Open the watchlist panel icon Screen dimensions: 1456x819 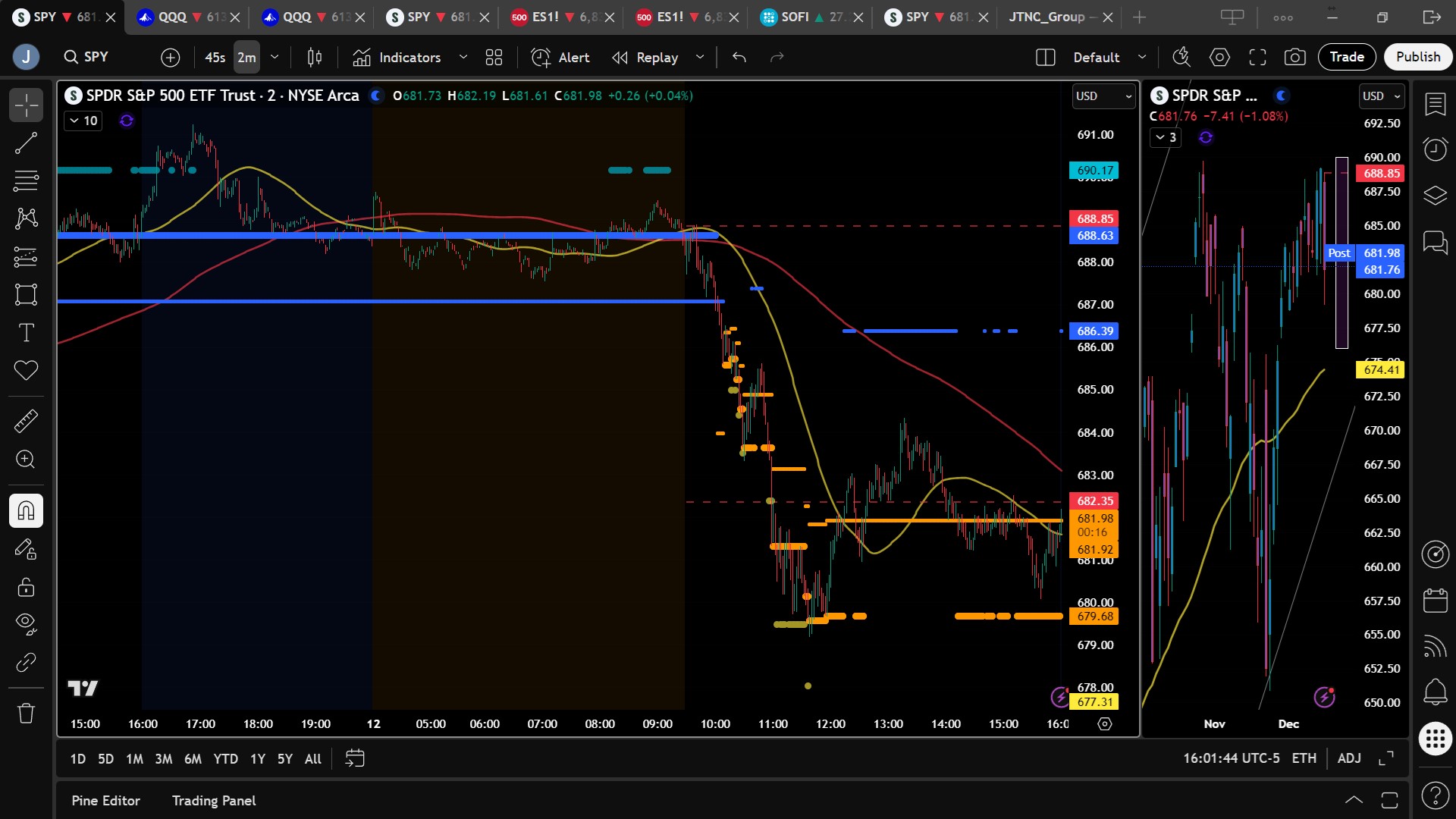[1435, 104]
